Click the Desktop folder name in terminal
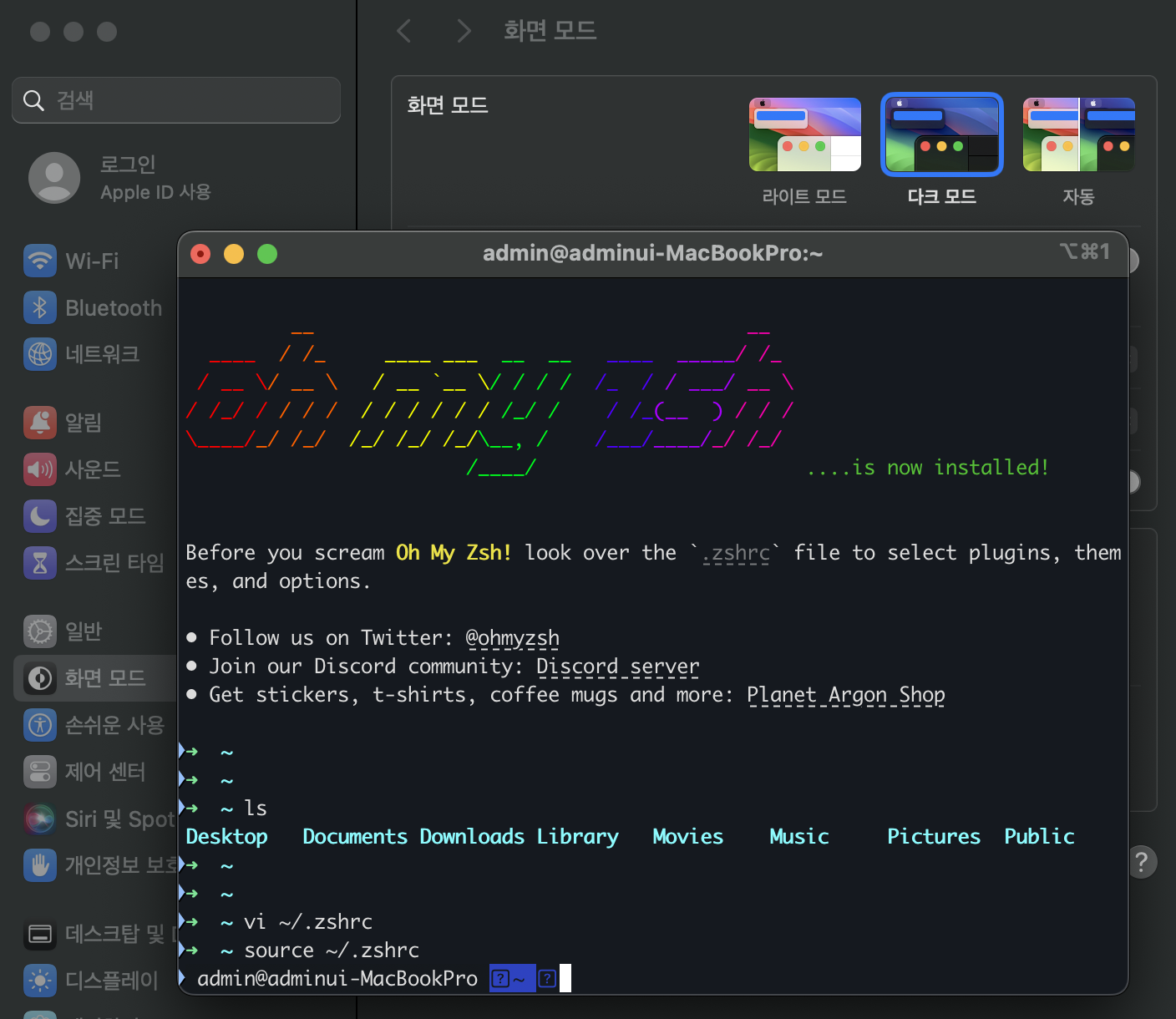Viewport: 1176px width, 1019px height. click(227, 837)
